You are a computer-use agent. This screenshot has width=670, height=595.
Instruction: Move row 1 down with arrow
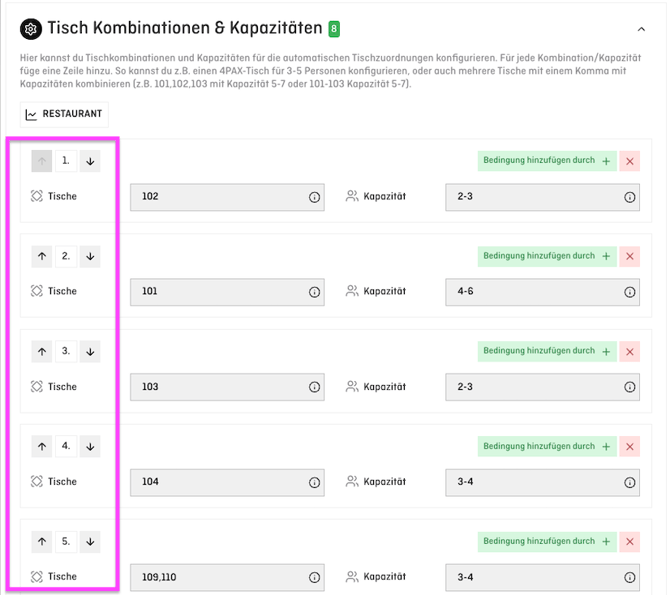pos(90,161)
